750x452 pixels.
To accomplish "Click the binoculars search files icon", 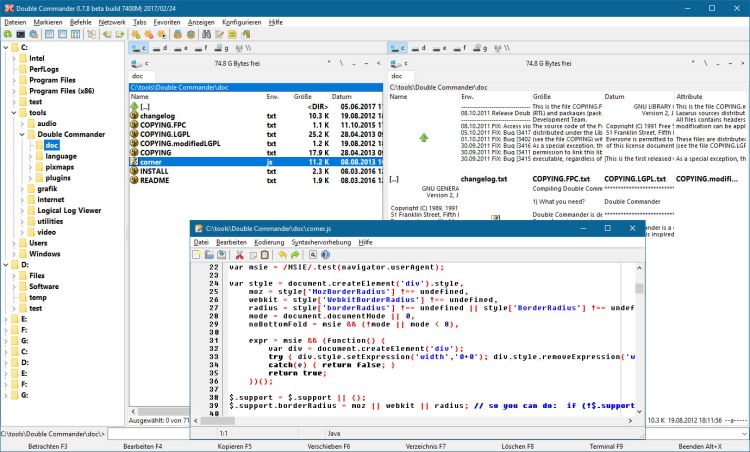I will click(206, 34).
